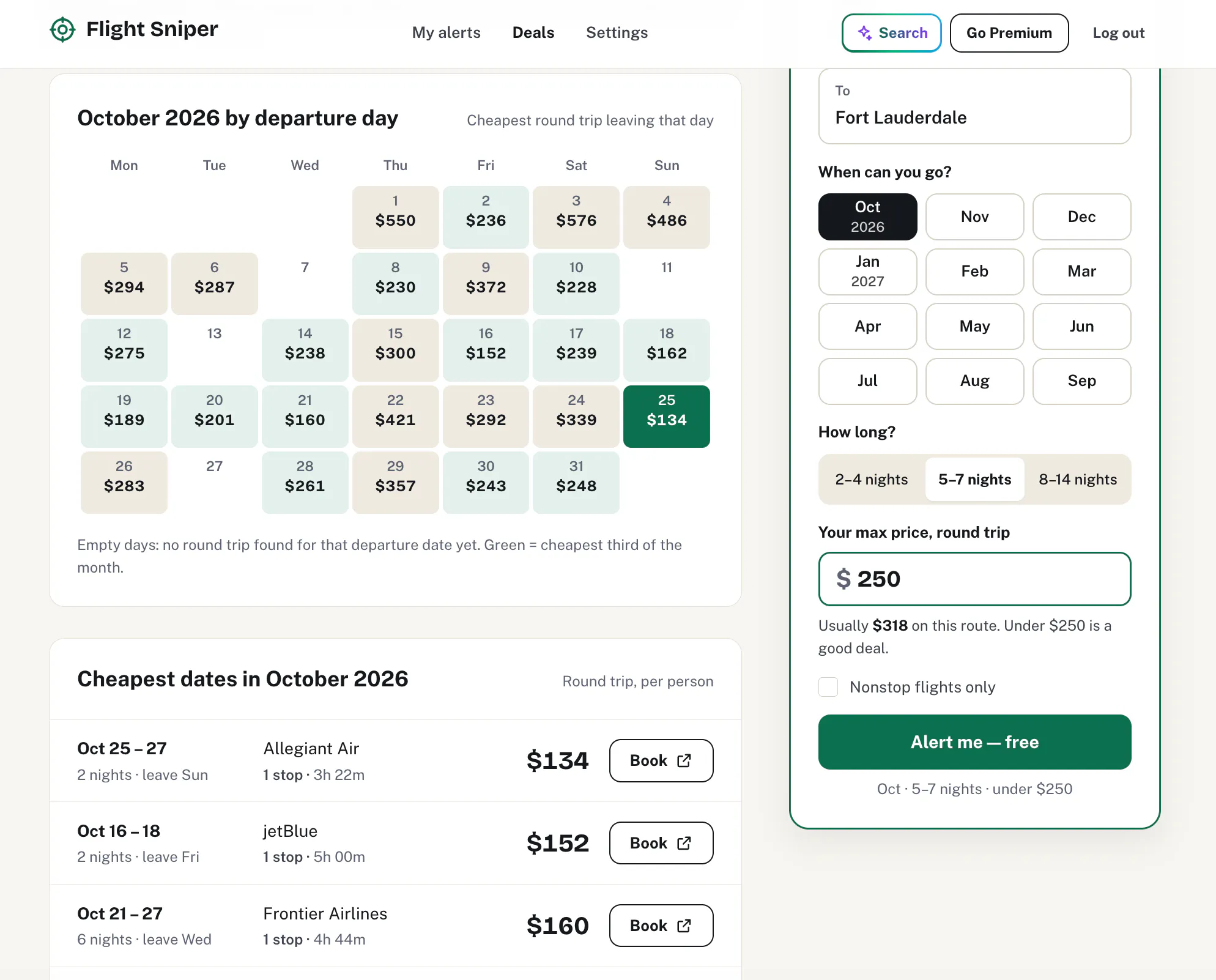Click the Flight Sniper crosshair logo icon
The width and height of the screenshot is (1216, 980).
coord(62,29)
